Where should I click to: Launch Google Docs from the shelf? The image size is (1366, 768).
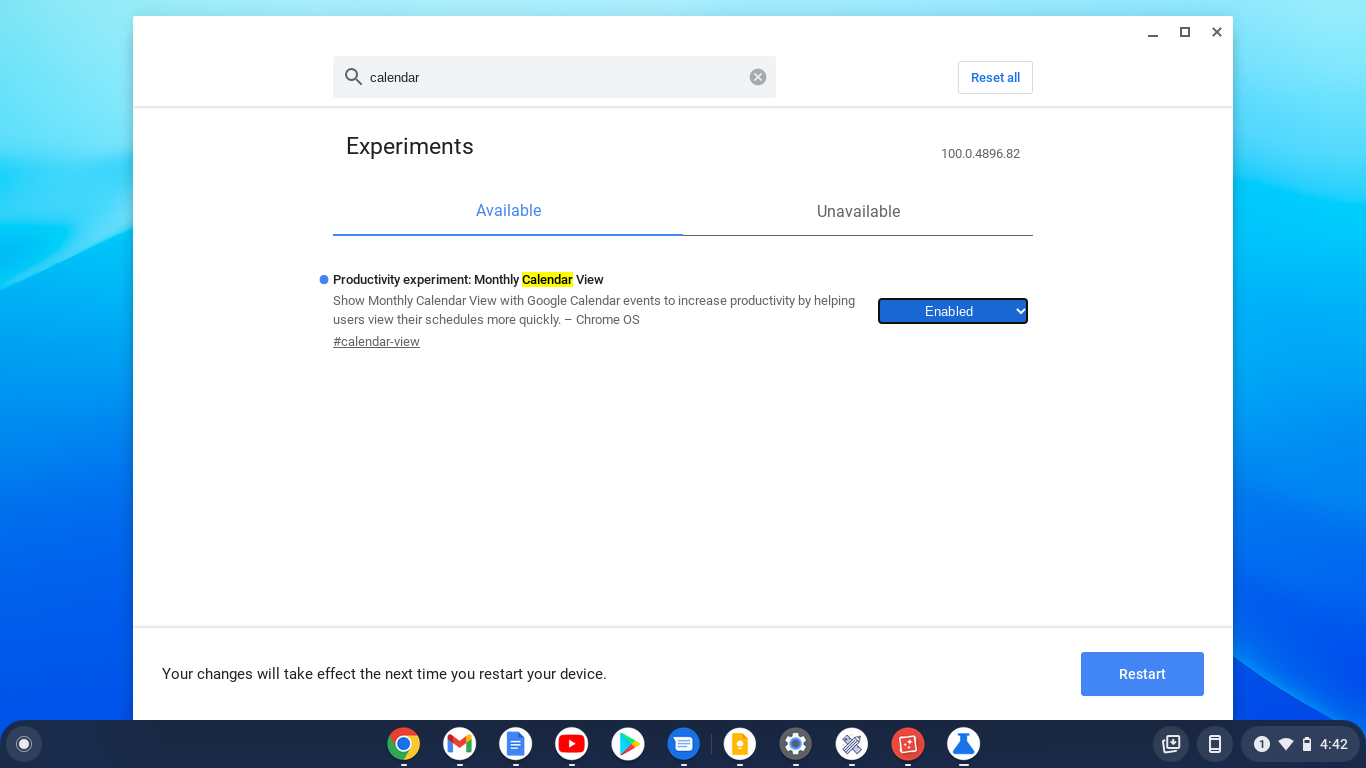click(516, 744)
